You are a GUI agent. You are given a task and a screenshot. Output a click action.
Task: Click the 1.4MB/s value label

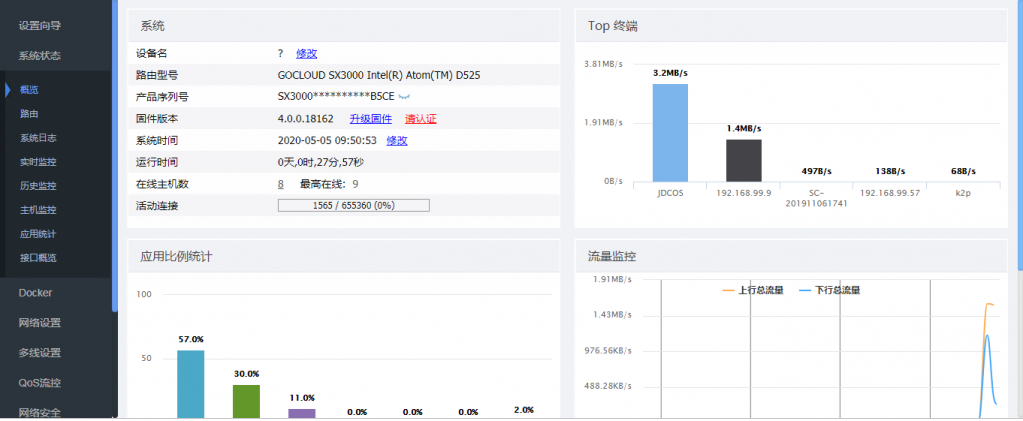(x=744, y=129)
